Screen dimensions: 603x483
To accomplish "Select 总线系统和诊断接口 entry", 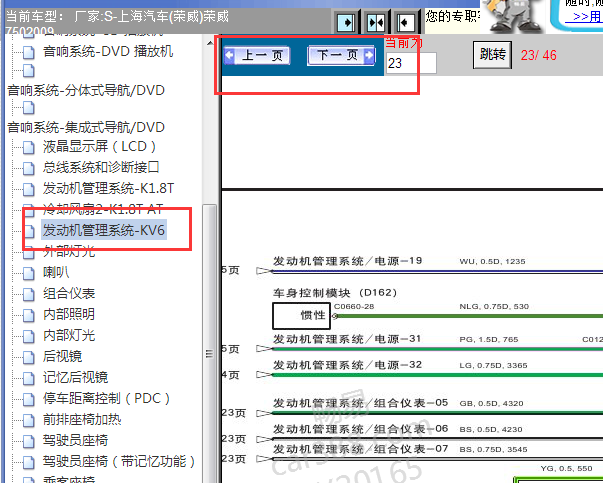I will click(x=101, y=167).
